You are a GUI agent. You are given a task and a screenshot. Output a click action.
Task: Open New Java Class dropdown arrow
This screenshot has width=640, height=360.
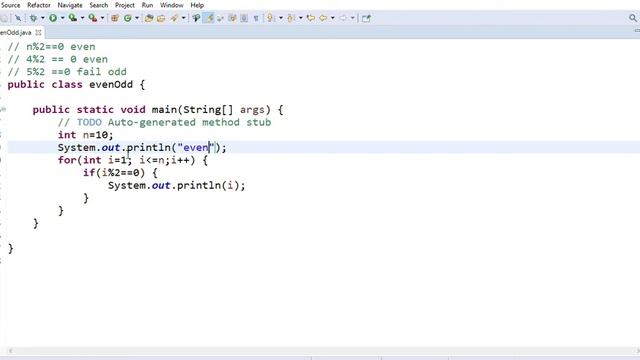coord(137,18)
